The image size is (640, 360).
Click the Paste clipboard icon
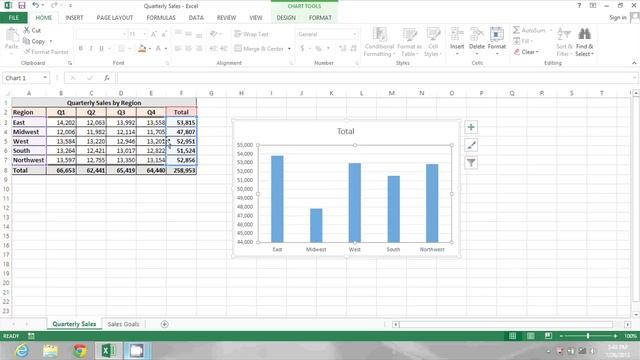pyautogui.click(x=12, y=35)
